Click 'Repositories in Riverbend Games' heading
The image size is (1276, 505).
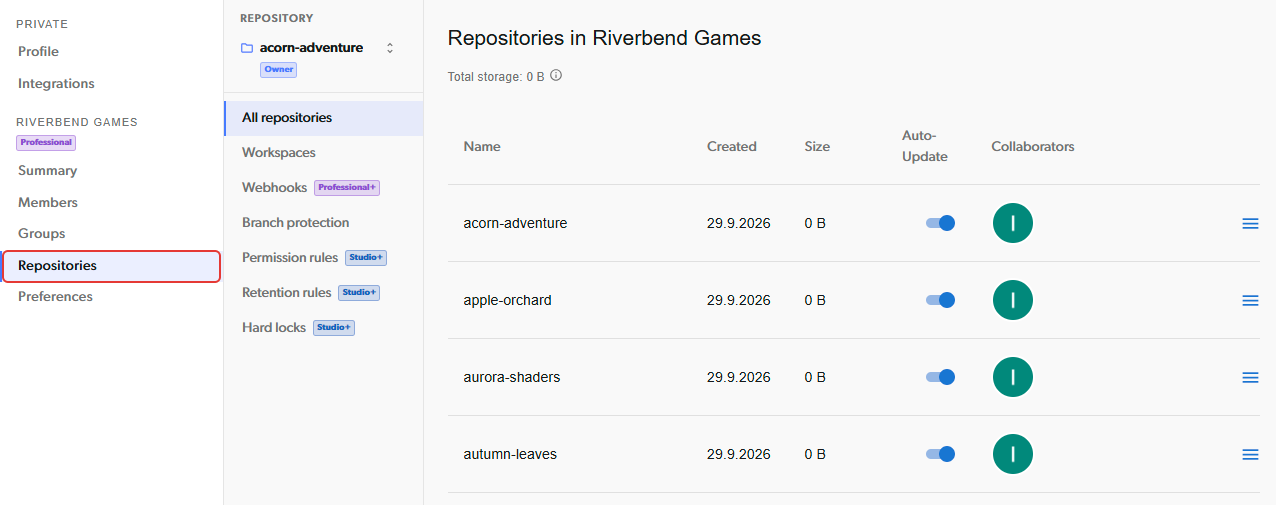(604, 38)
